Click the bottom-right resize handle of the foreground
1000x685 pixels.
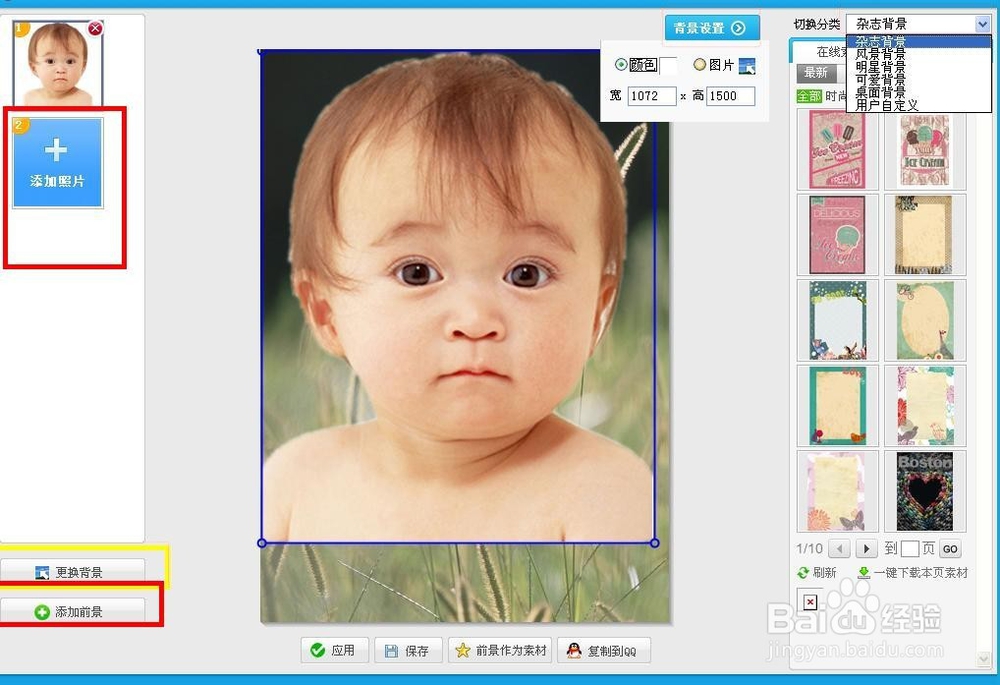[x=655, y=543]
